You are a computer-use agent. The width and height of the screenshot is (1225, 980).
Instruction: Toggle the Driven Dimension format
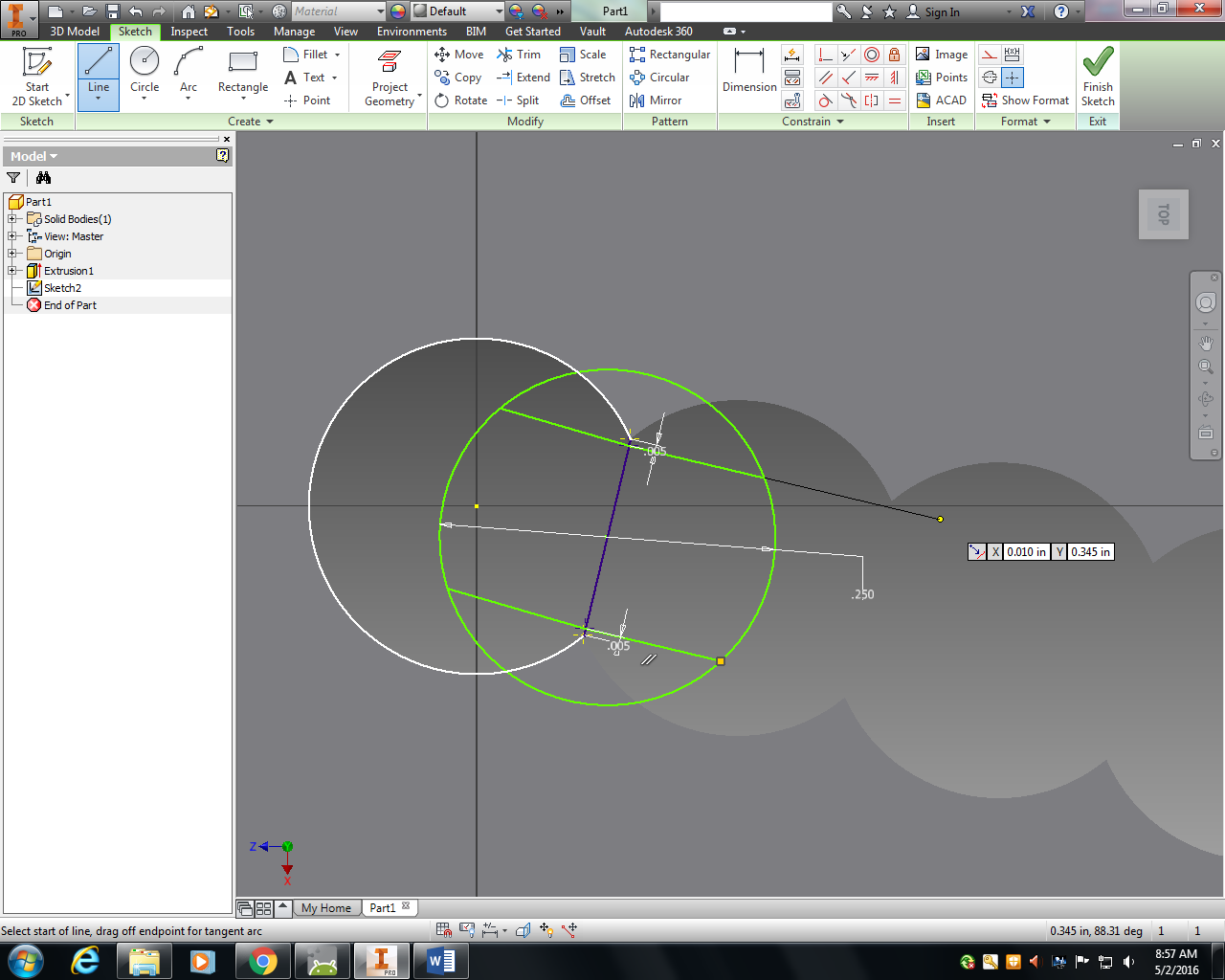[1013, 55]
